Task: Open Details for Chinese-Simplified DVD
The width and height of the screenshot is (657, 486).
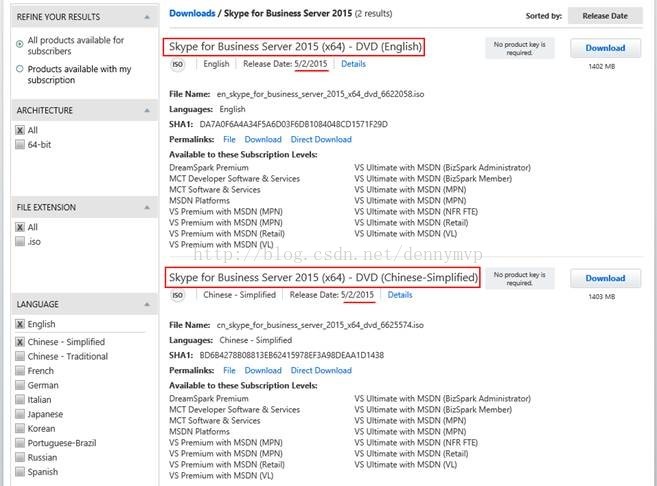Action: click(x=400, y=295)
